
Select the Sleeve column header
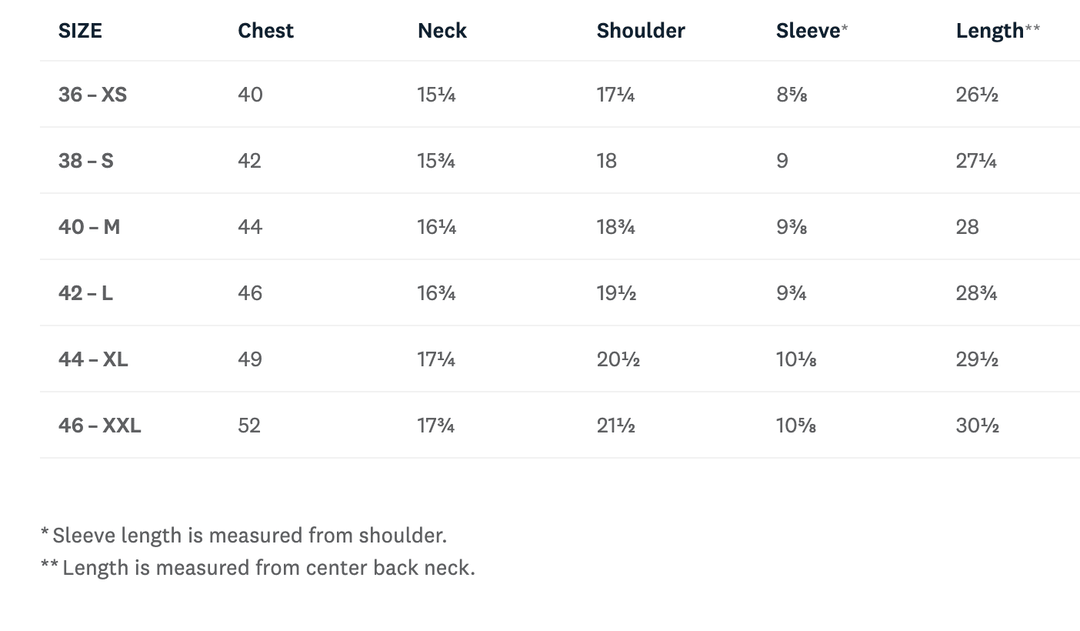(x=811, y=30)
